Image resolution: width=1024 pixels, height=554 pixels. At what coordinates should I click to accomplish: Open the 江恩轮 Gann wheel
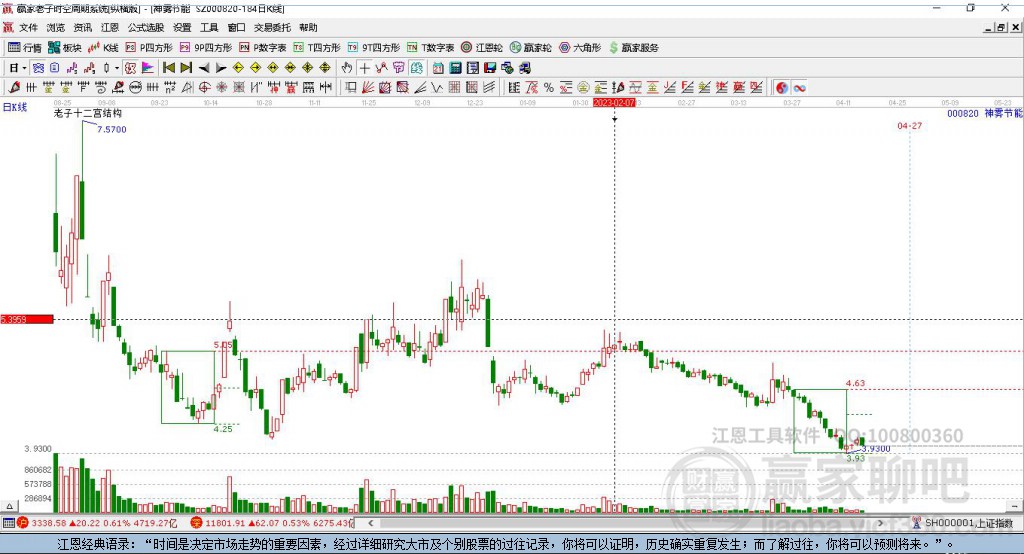click(x=482, y=48)
